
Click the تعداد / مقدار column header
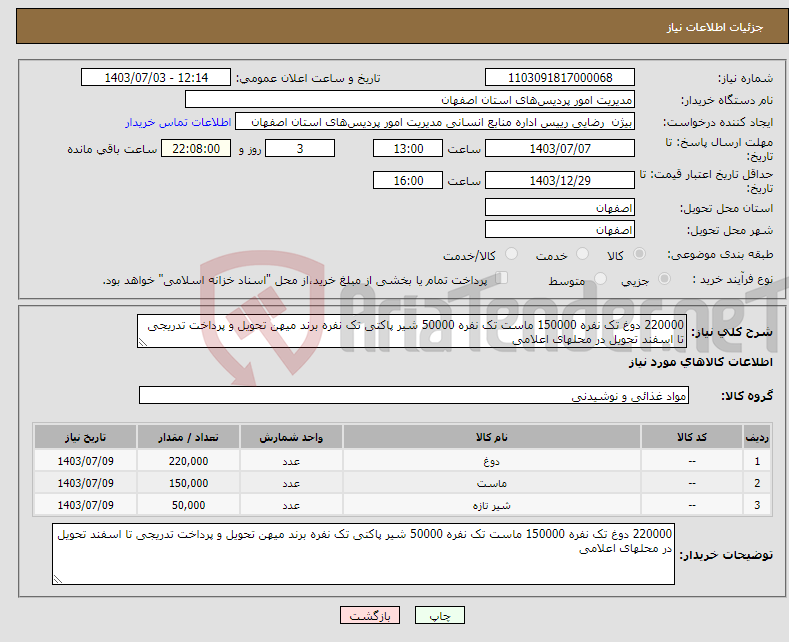[188, 437]
